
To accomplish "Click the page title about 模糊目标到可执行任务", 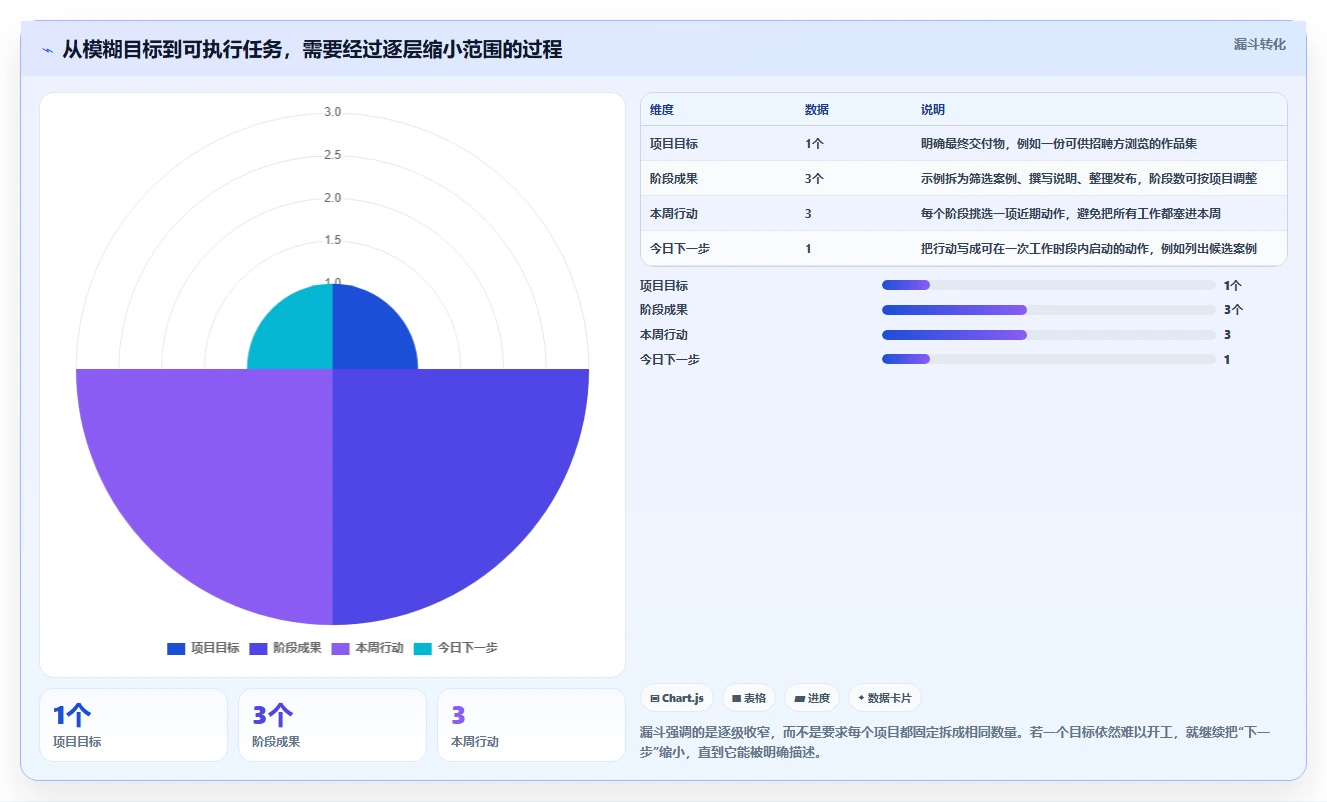I will click(x=312, y=49).
